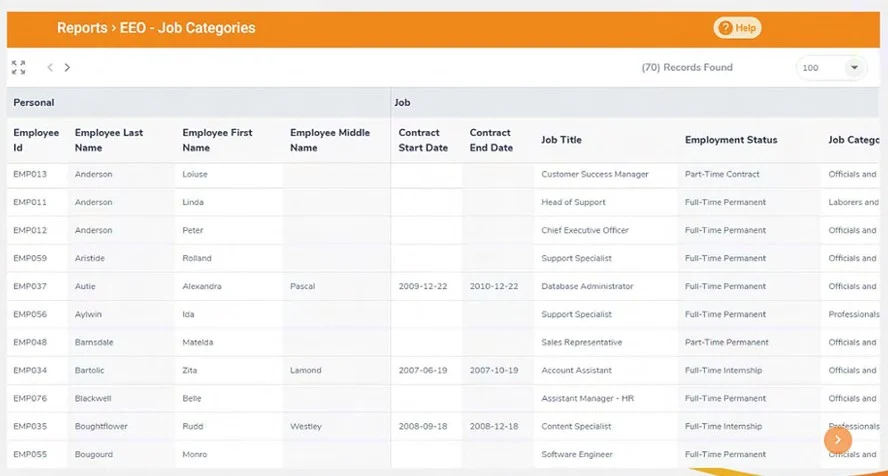Screen dimensions: 888x476
Task: Click the Chief Executive Officer job title
Action: pos(585,230)
